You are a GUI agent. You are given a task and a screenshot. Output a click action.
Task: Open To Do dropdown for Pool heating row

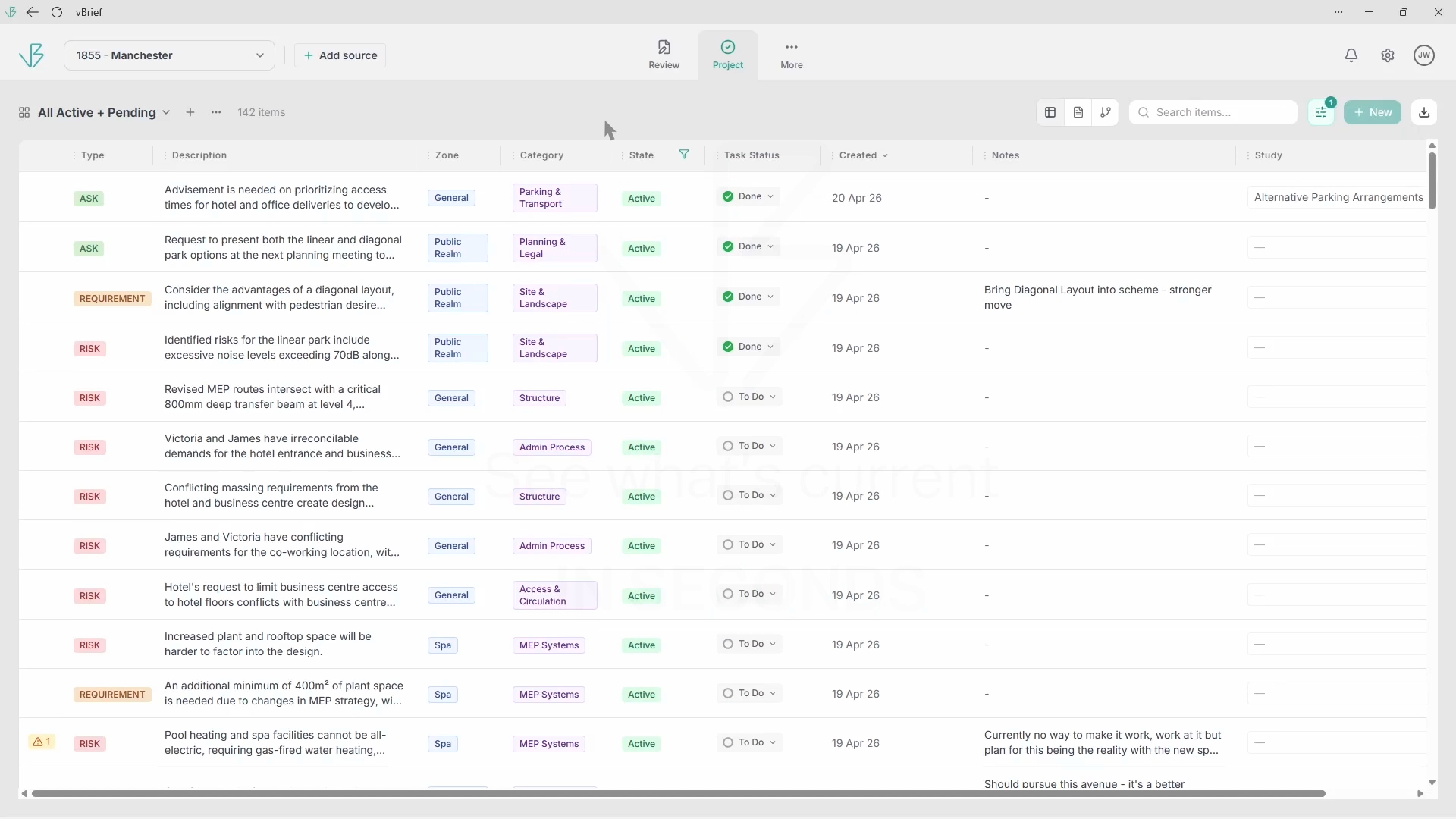tap(749, 743)
